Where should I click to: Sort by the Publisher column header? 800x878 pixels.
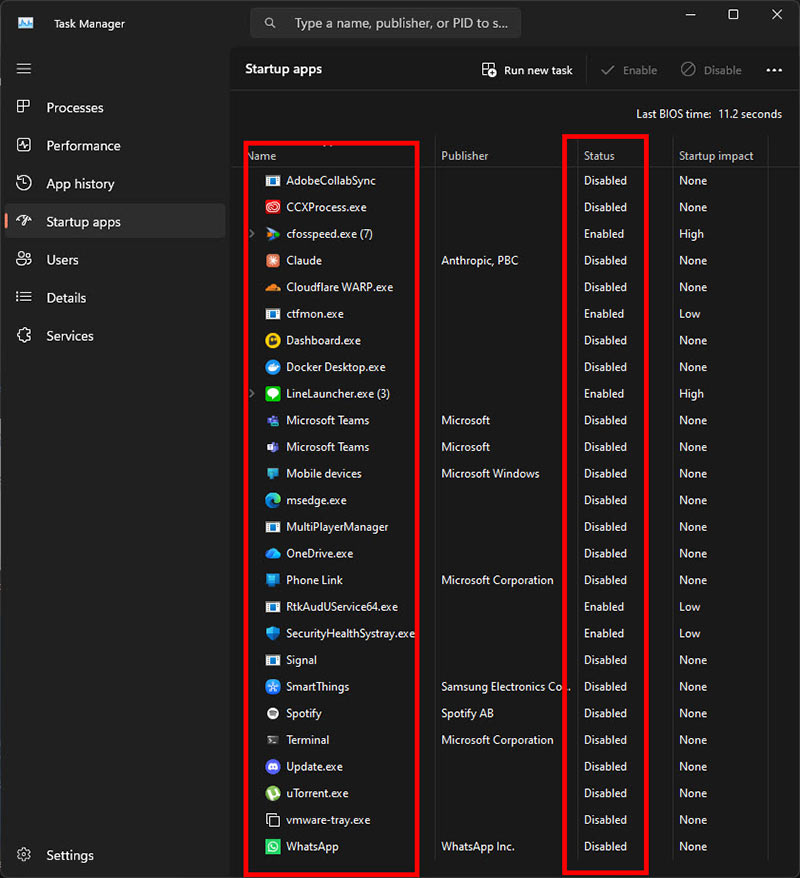465,156
